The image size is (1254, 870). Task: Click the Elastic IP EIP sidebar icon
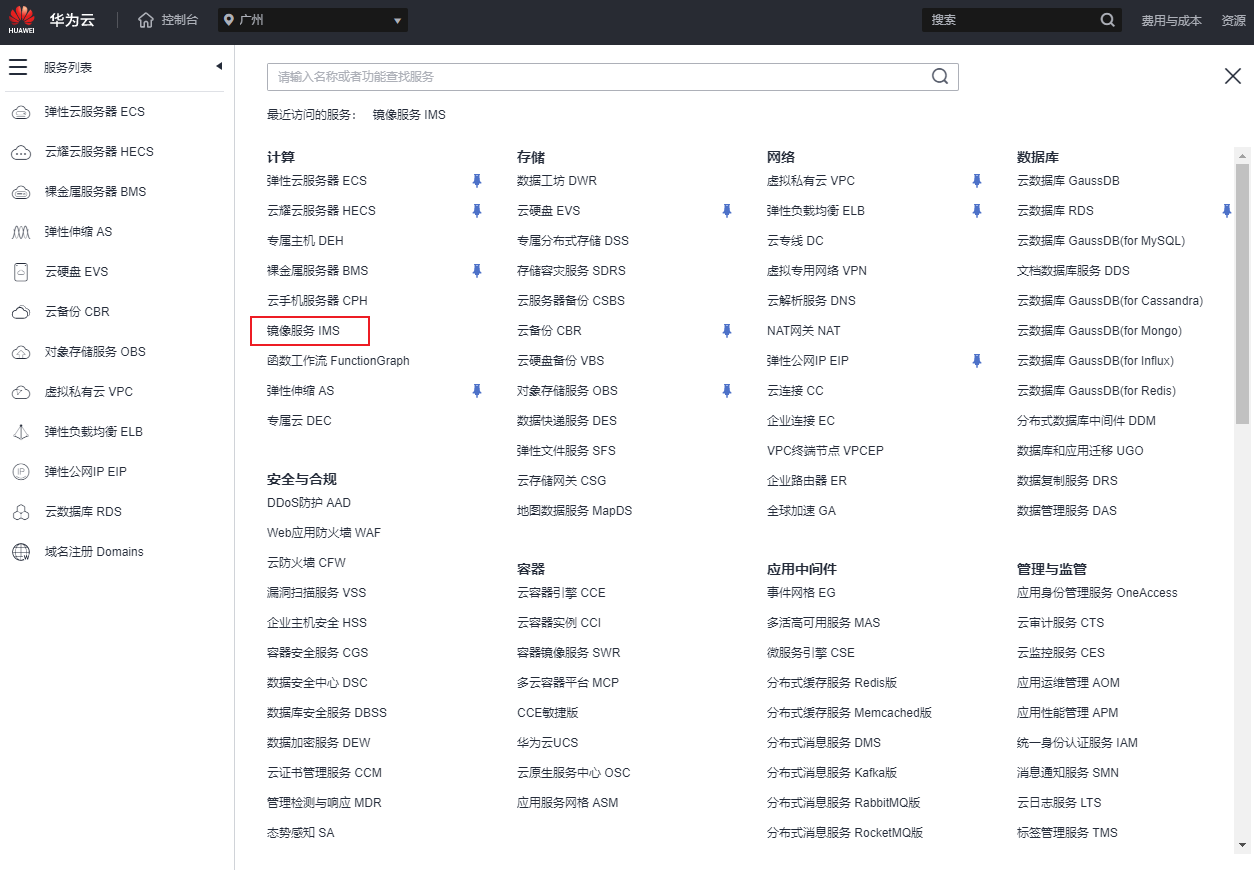(21, 472)
